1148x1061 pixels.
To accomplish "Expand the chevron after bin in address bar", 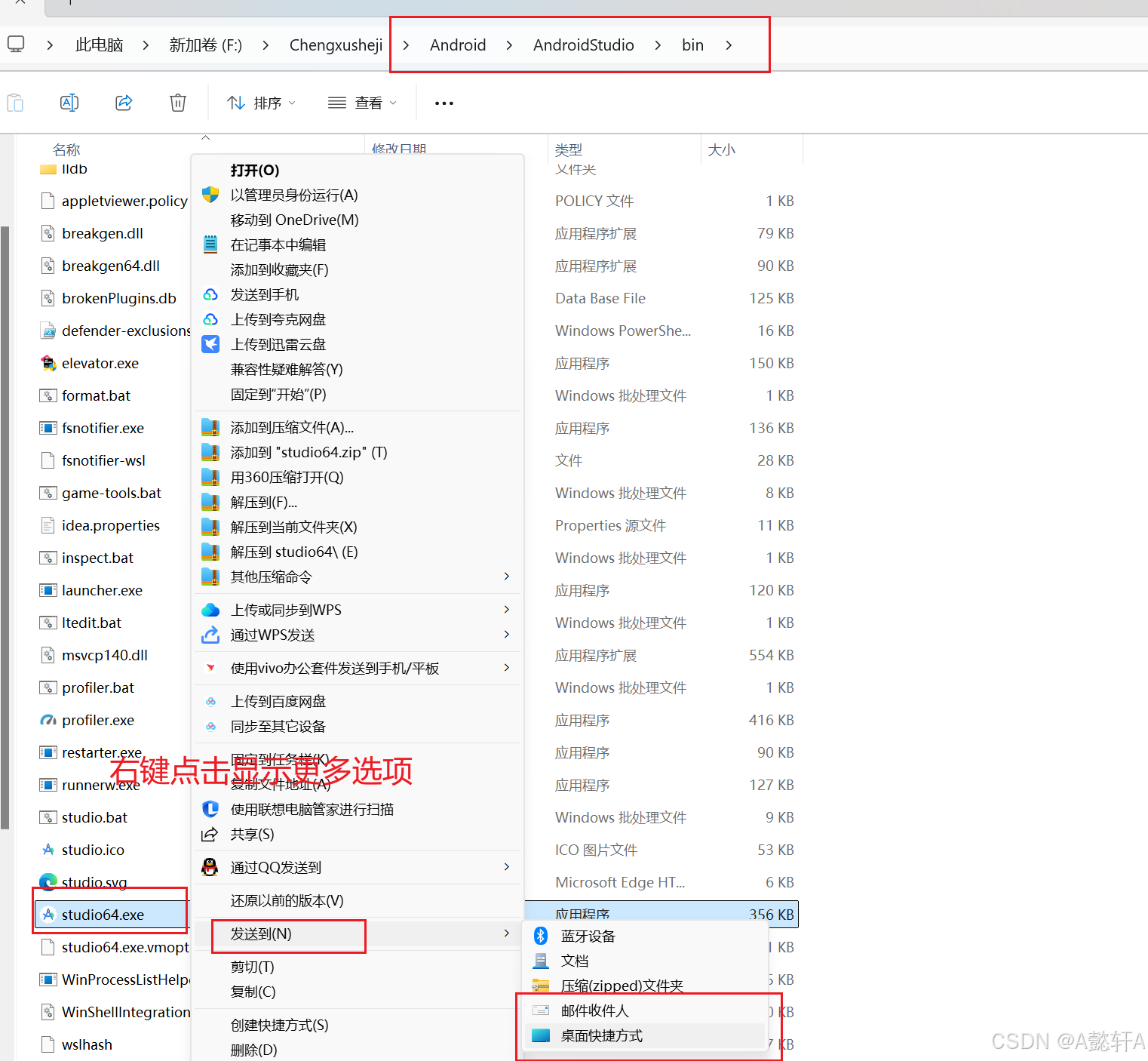I will 729,45.
